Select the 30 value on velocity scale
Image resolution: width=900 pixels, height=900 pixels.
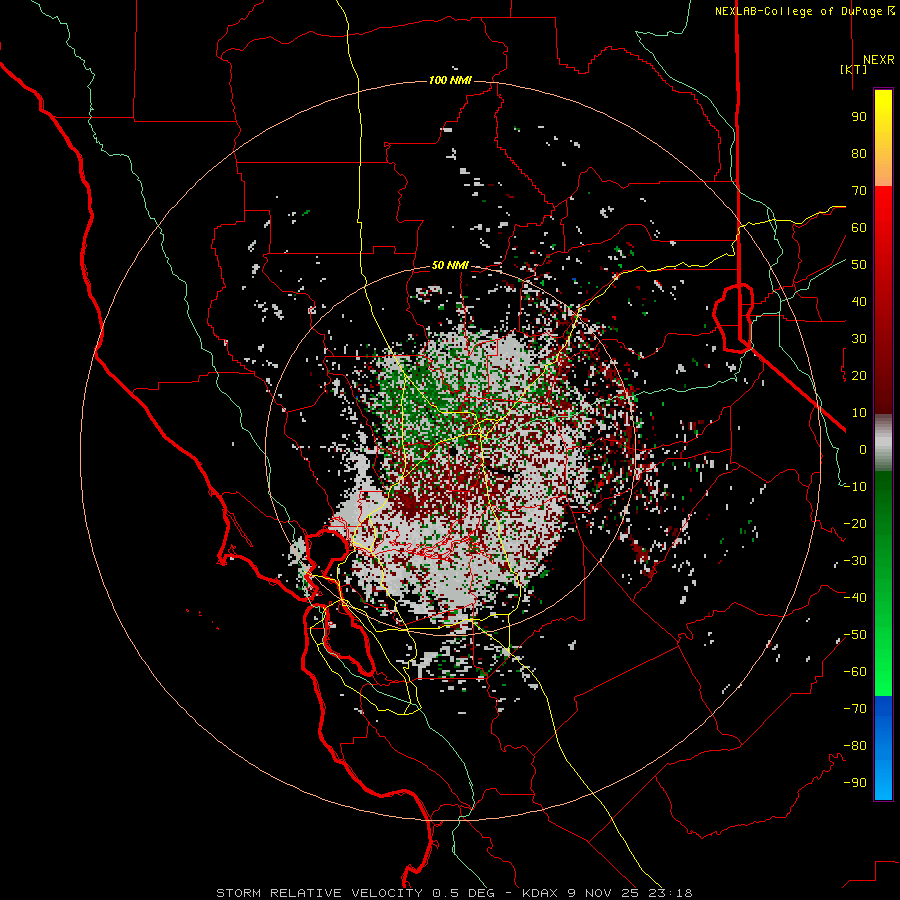click(x=859, y=339)
